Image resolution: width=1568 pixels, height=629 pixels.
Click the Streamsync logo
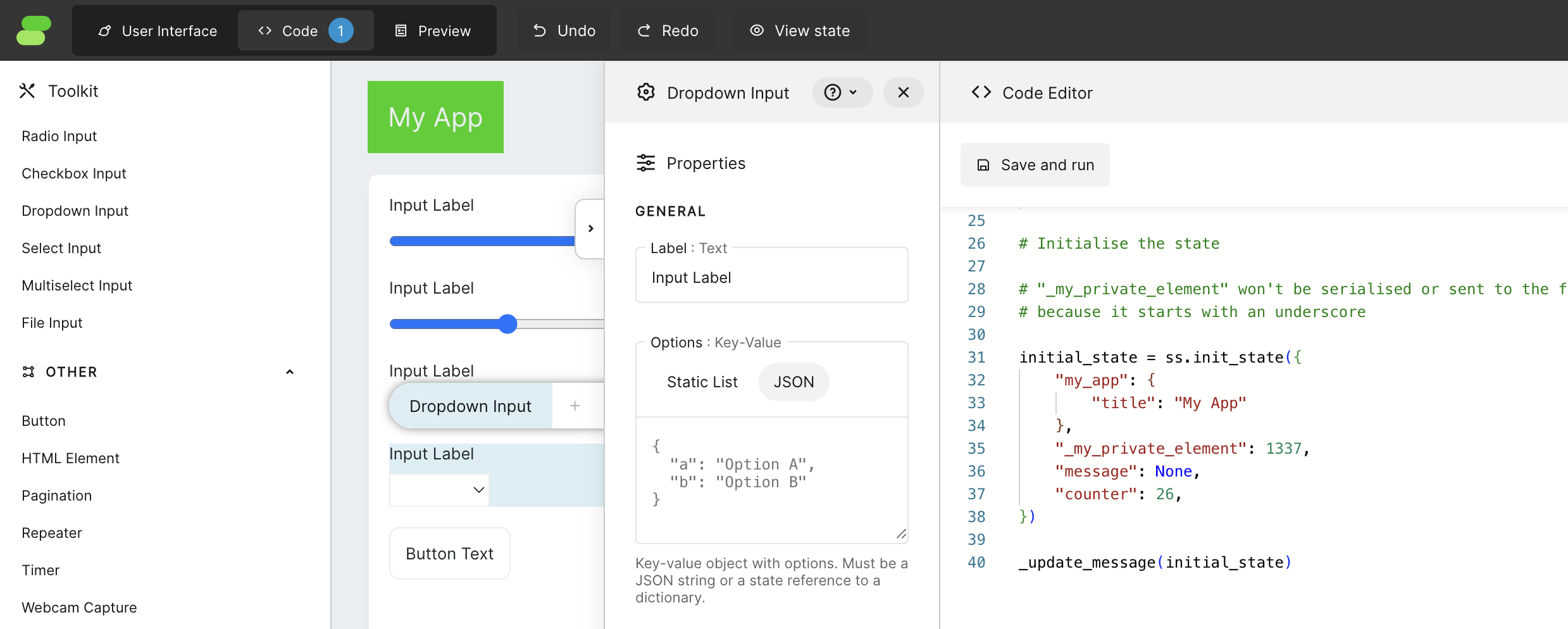(x=34, y=30)
